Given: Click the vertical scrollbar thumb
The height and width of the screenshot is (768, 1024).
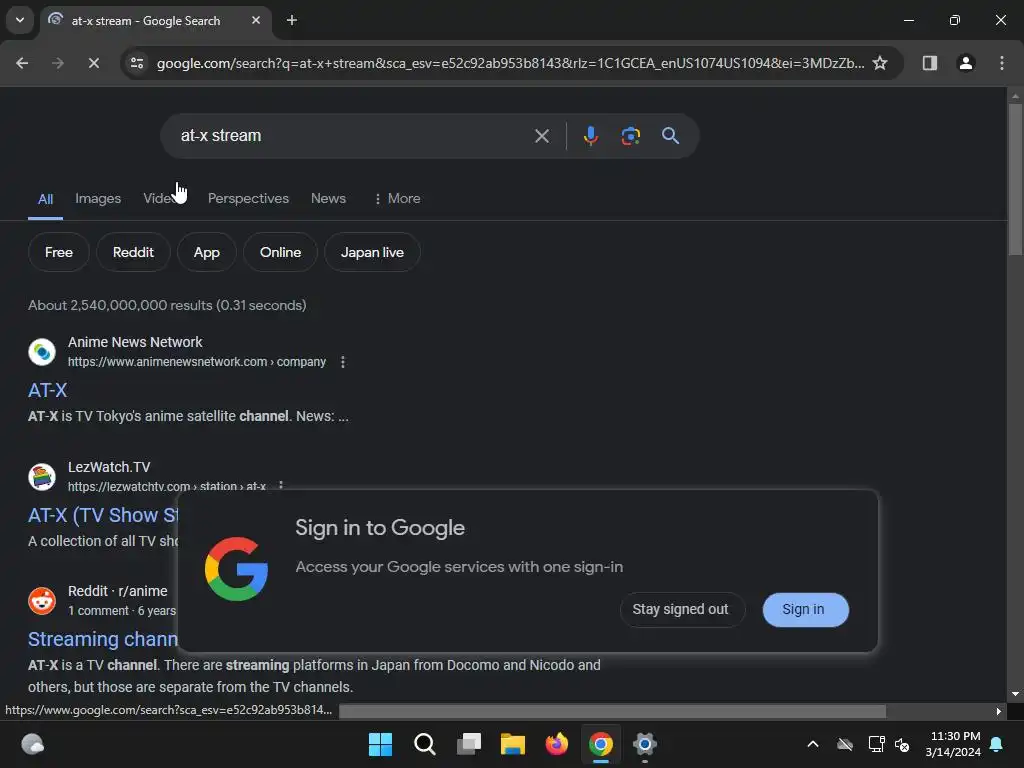Looking at the screenshot, I should pos(1015,180).
